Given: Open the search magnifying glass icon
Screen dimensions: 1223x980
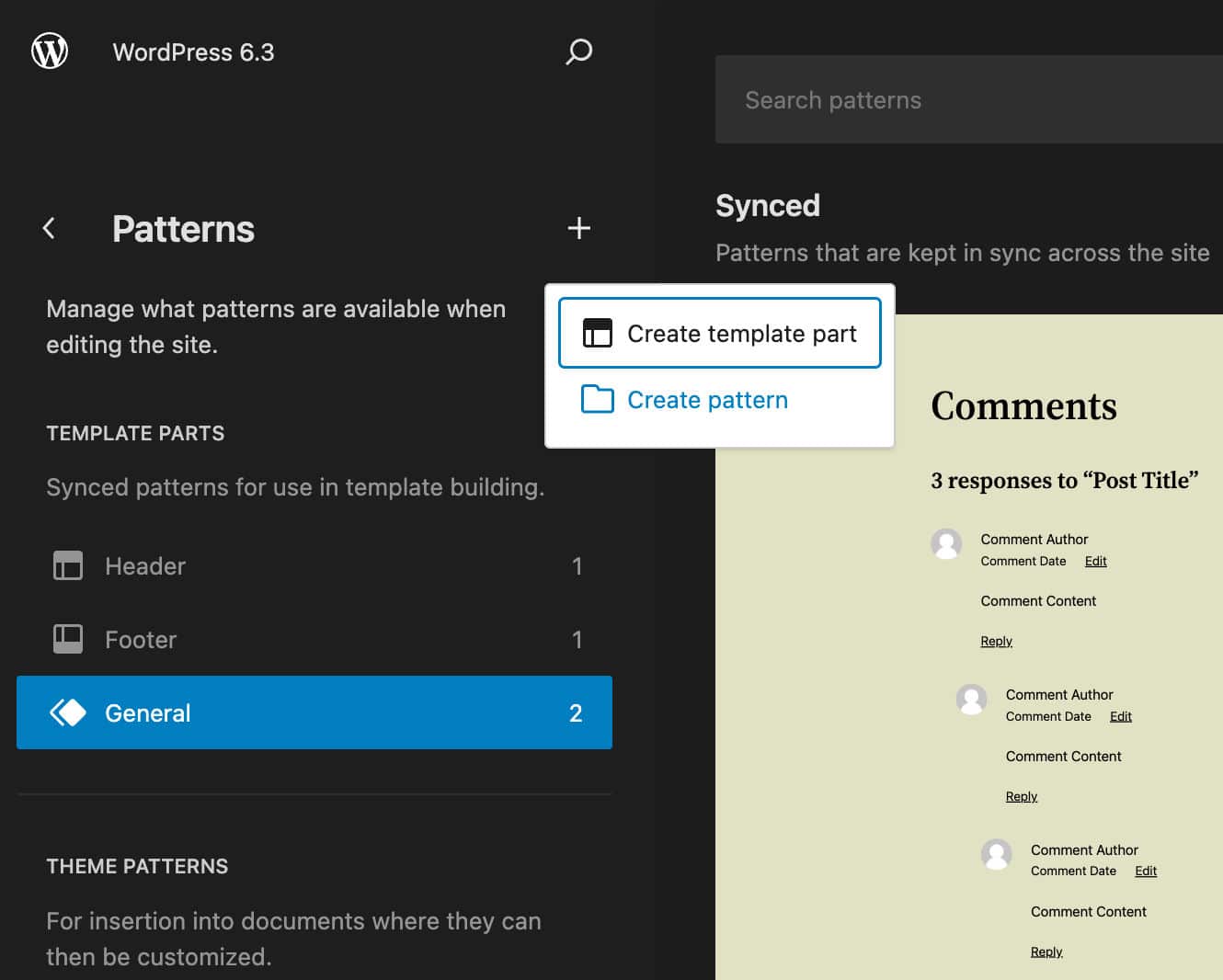Looking at the screenshot, I should pos(578,52).
